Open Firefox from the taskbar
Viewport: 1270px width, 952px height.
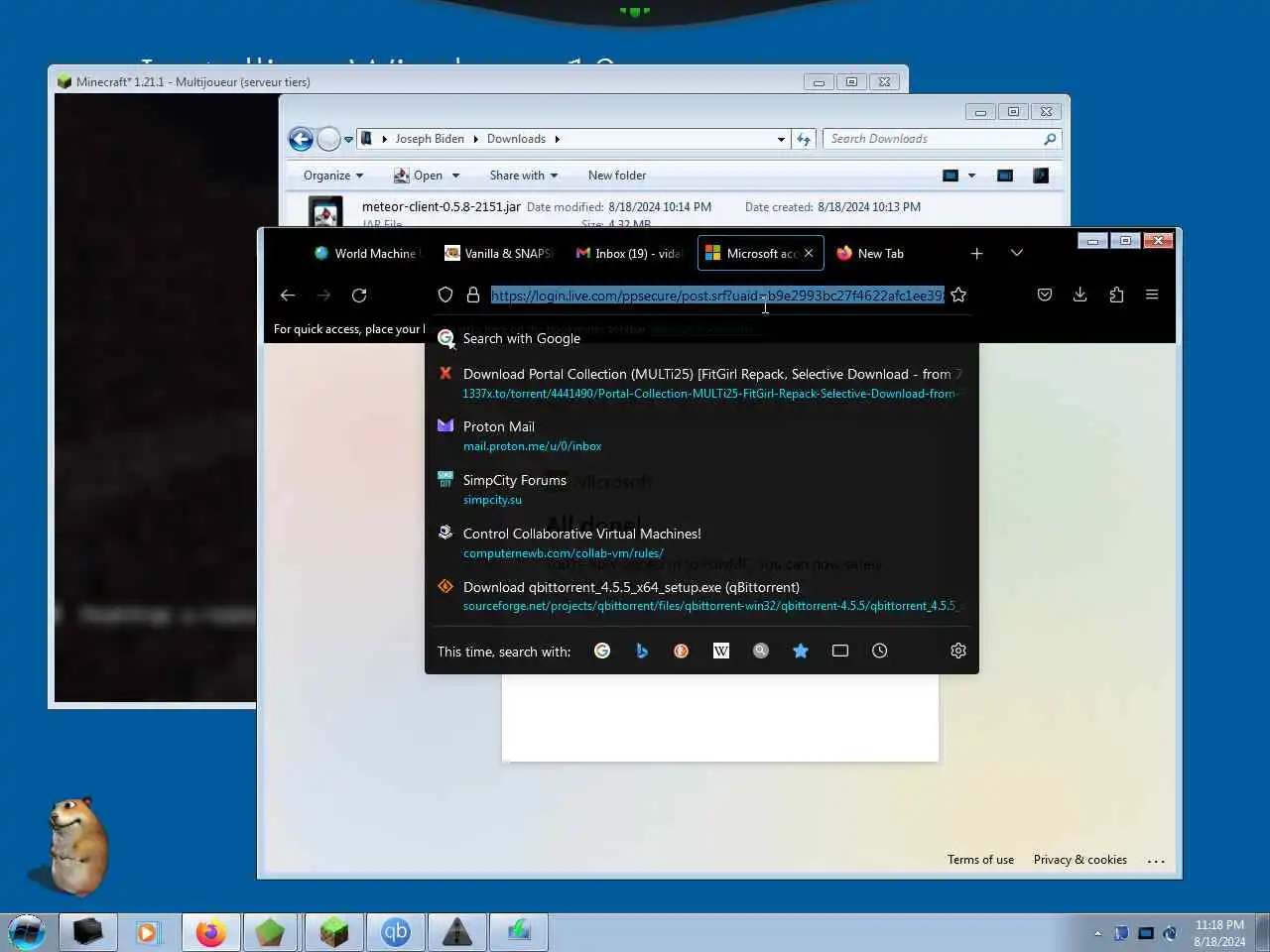coord(210,932)
